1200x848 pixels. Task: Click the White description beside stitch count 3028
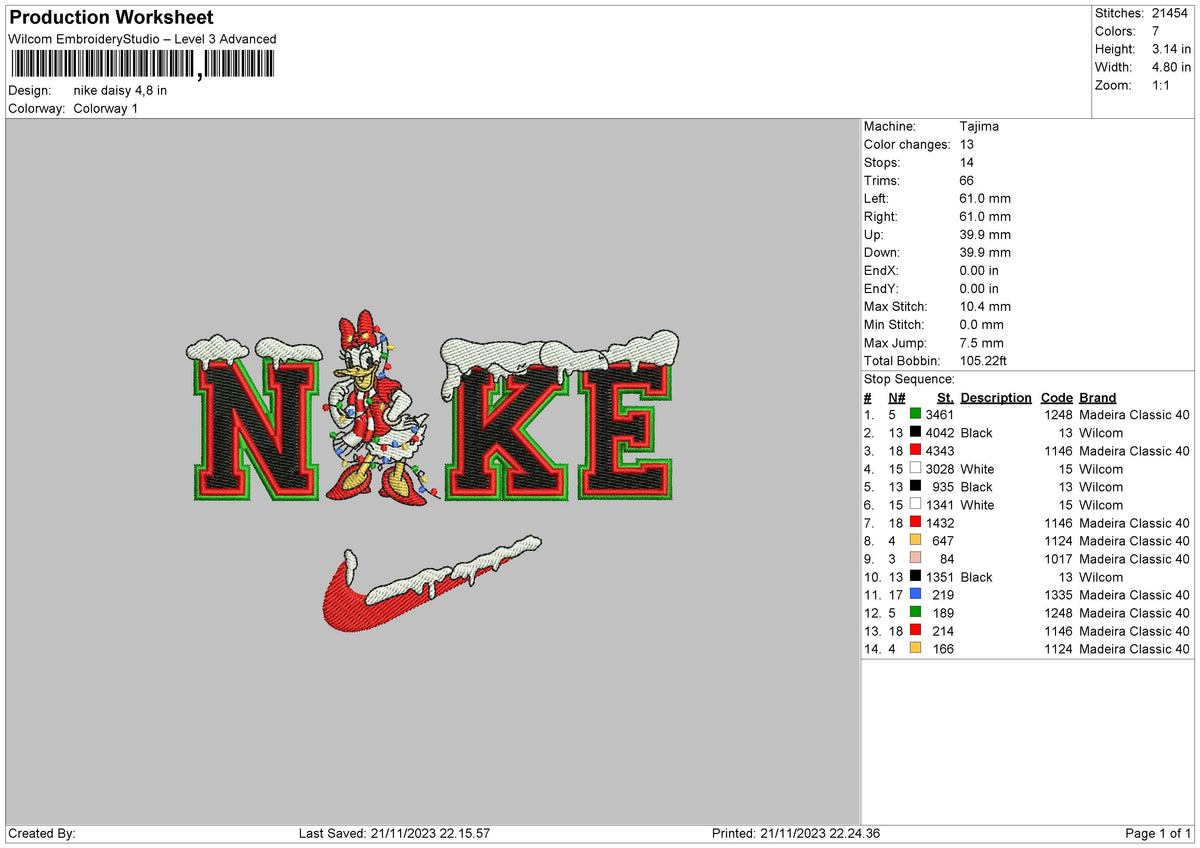[x=977, y=468]
